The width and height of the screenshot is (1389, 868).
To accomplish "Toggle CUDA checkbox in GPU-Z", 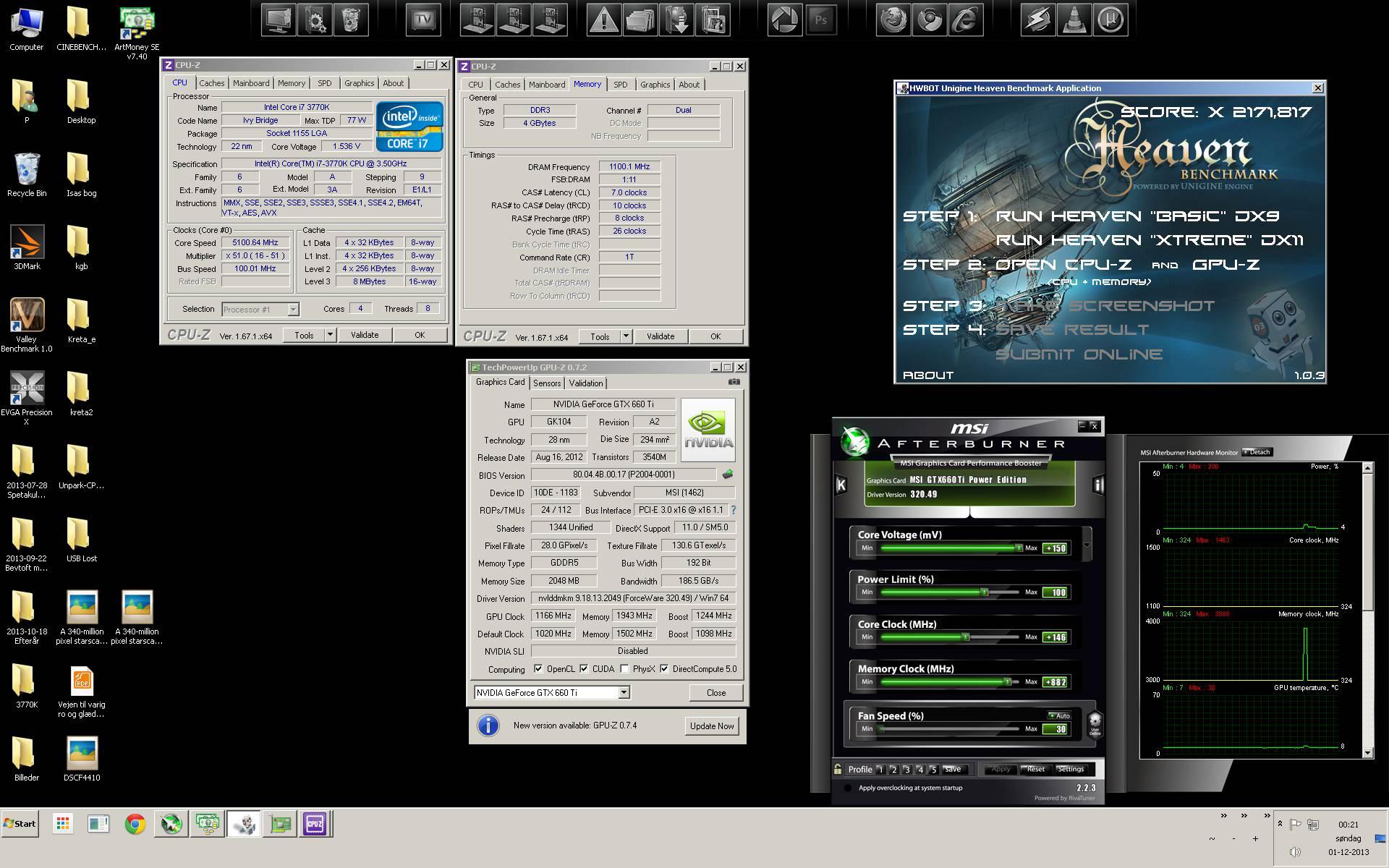I will click(584, 668).
